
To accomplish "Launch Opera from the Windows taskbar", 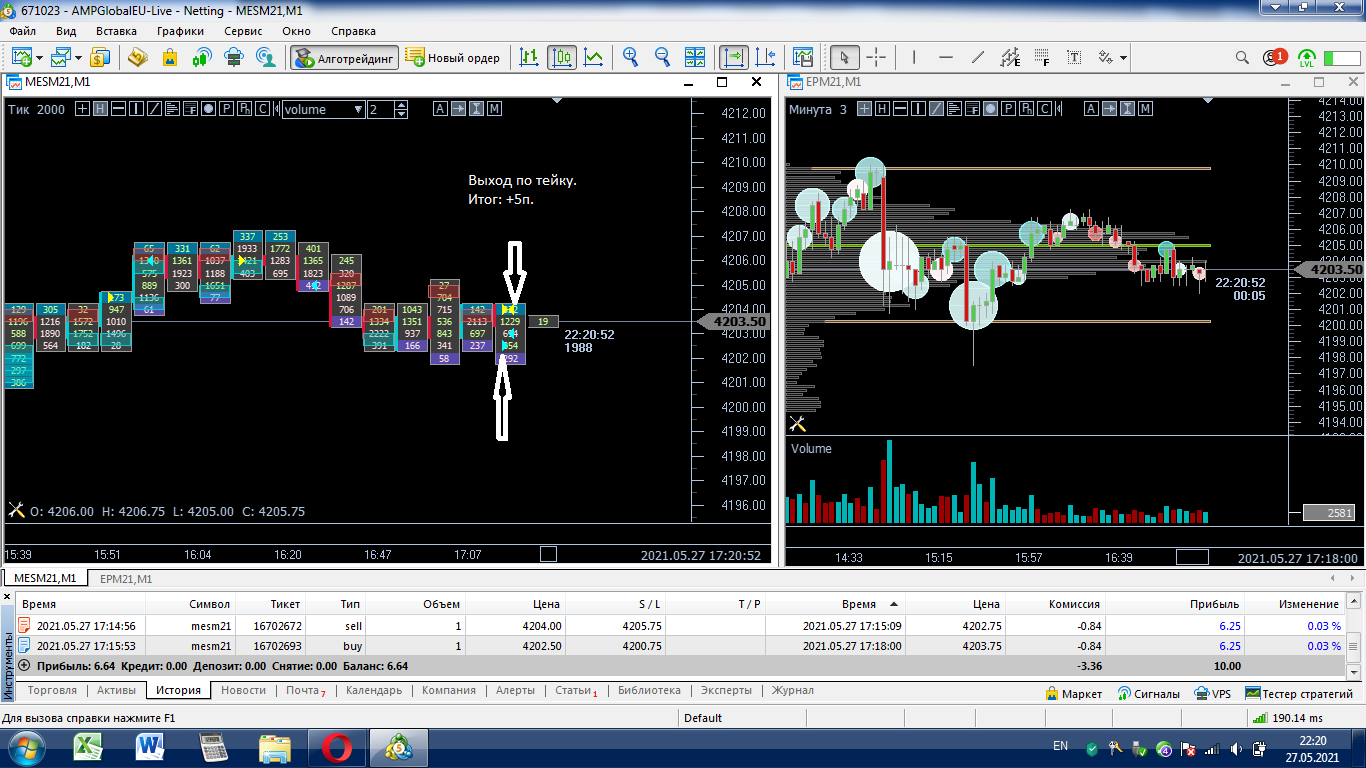I will tap(336, 746).
